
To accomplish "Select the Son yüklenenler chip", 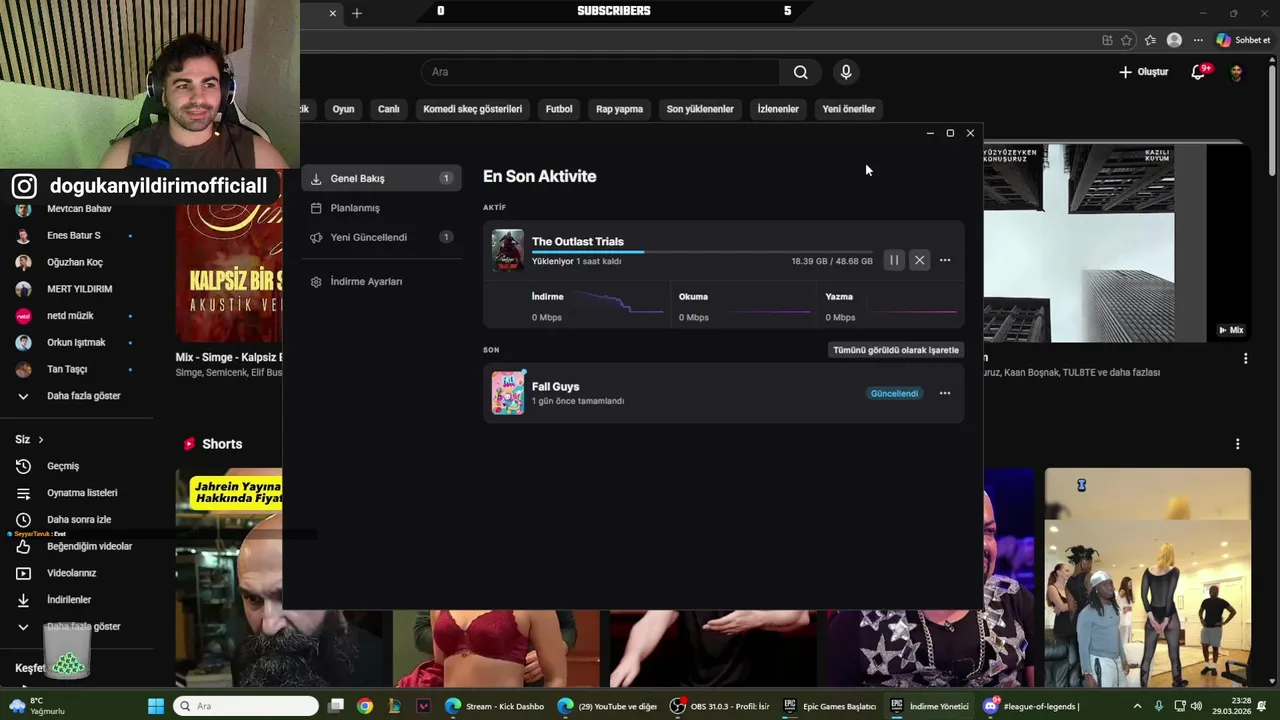I will [x=700, y=109].
